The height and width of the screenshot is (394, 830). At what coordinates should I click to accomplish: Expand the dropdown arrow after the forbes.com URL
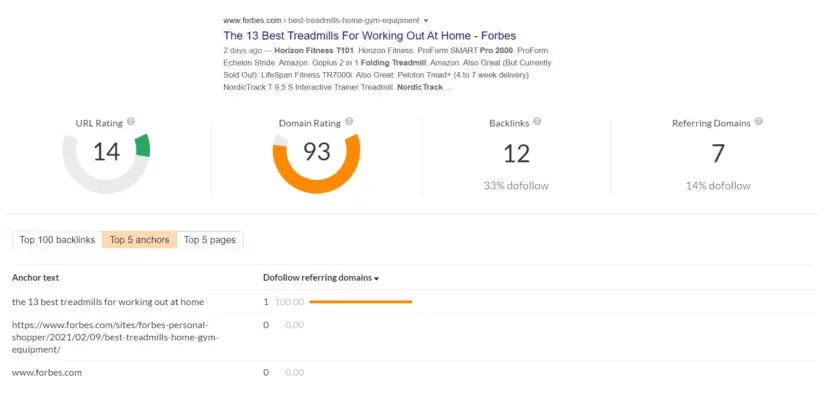point(426,21)
